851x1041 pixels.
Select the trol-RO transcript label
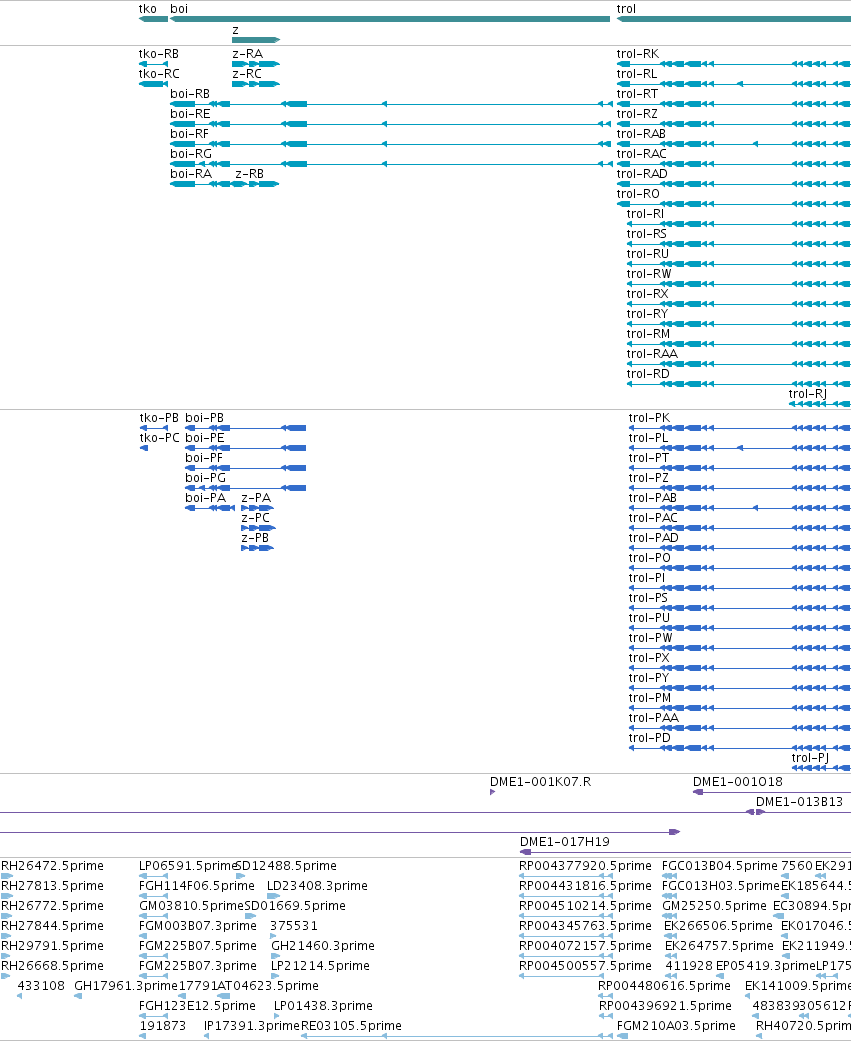[x=638, y=193]
